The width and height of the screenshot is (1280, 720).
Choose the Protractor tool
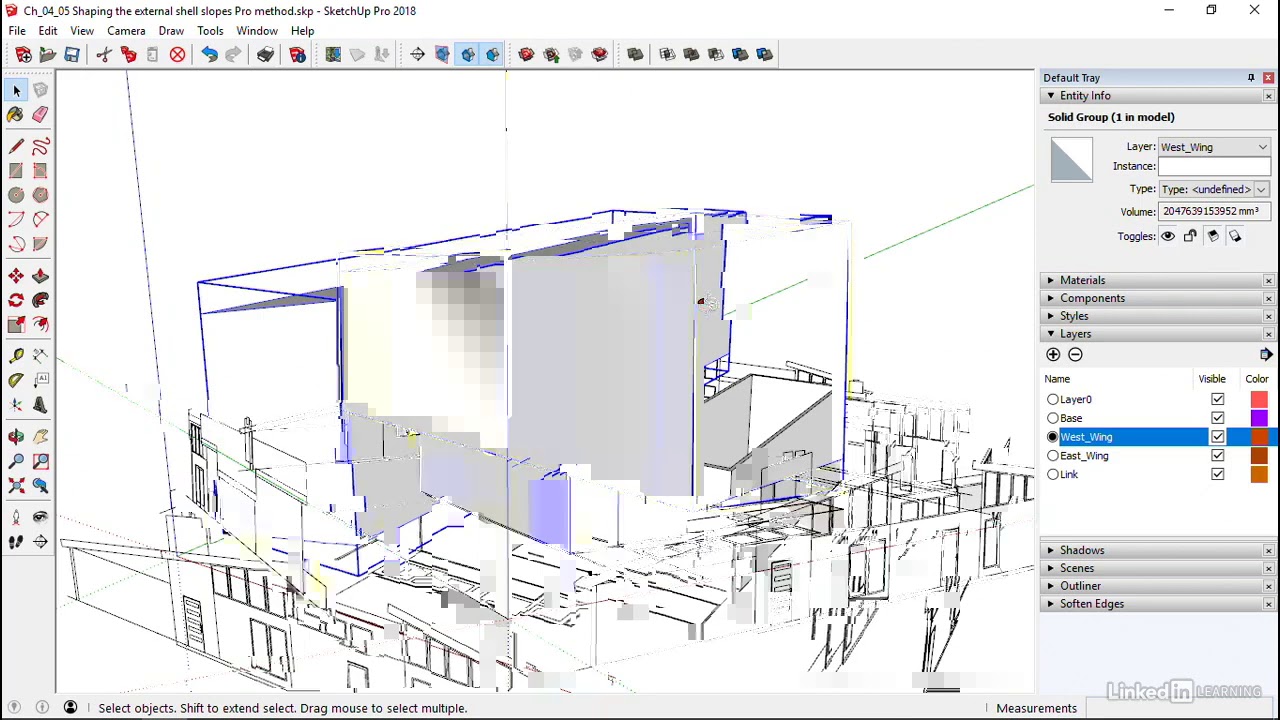pos(16,380)
